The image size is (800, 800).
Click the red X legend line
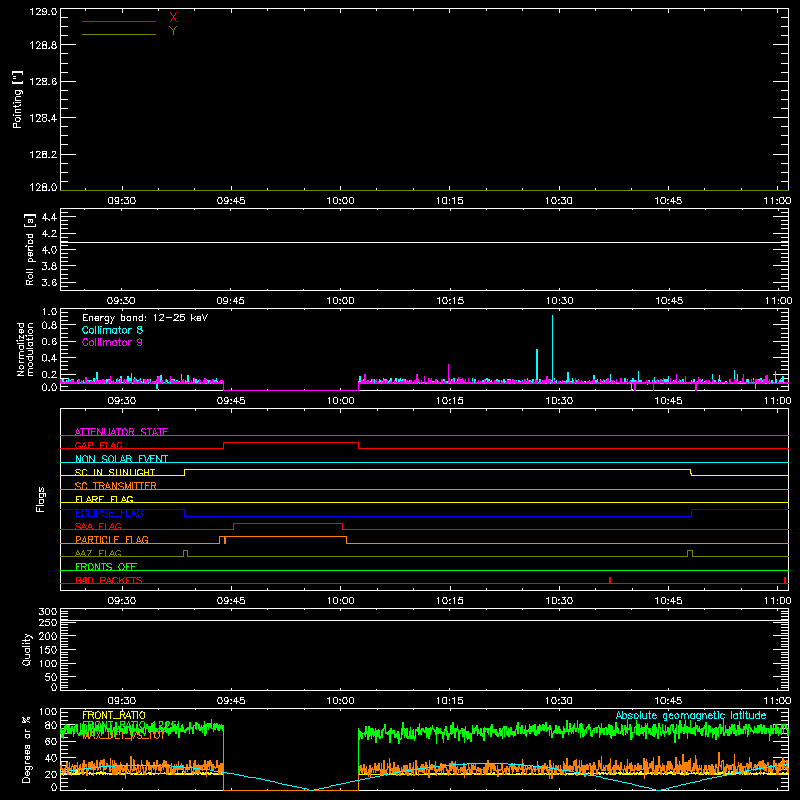coord(119,21)
